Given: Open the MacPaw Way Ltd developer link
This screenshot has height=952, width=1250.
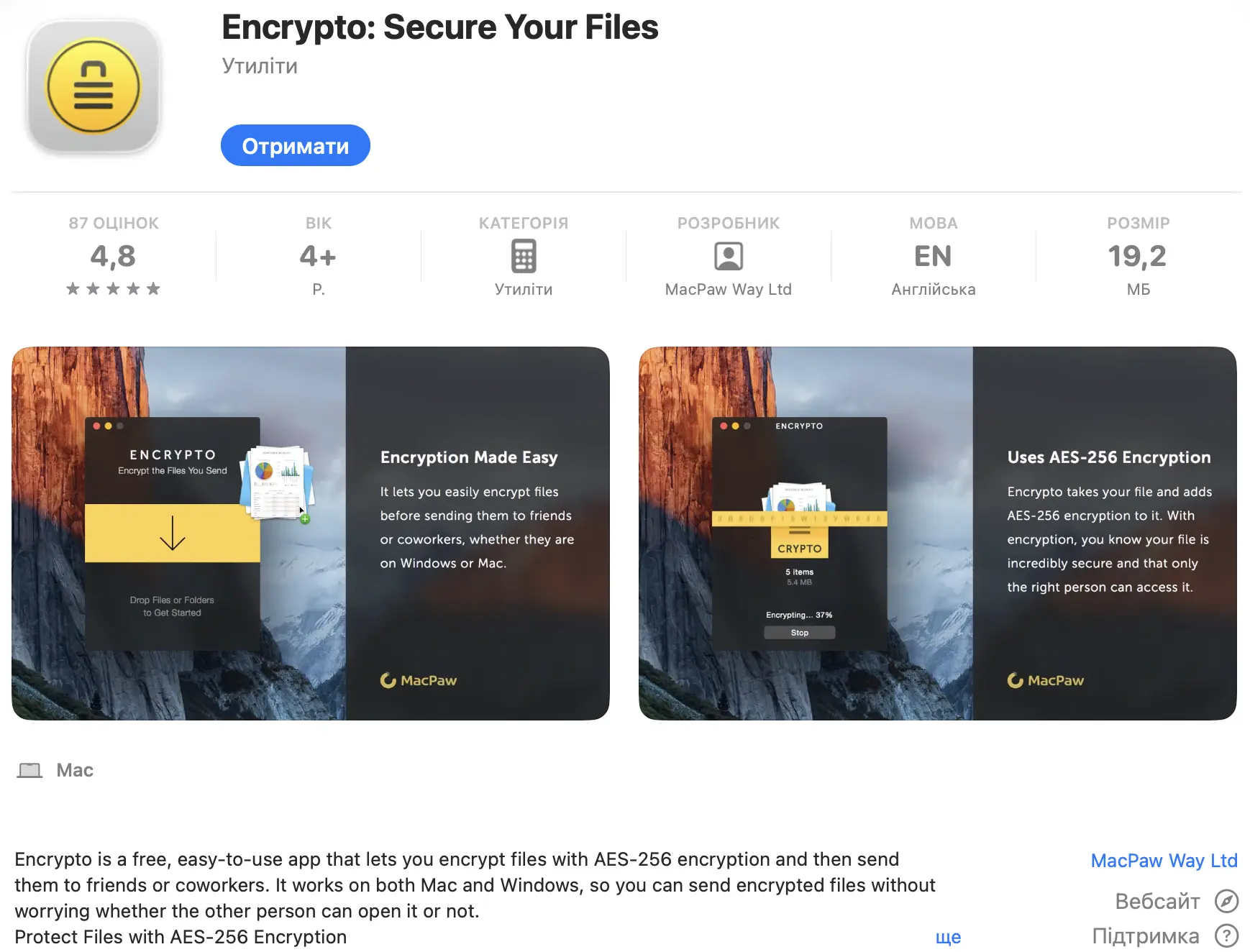Looking at the screenshot, I should tap(1164, 860).
